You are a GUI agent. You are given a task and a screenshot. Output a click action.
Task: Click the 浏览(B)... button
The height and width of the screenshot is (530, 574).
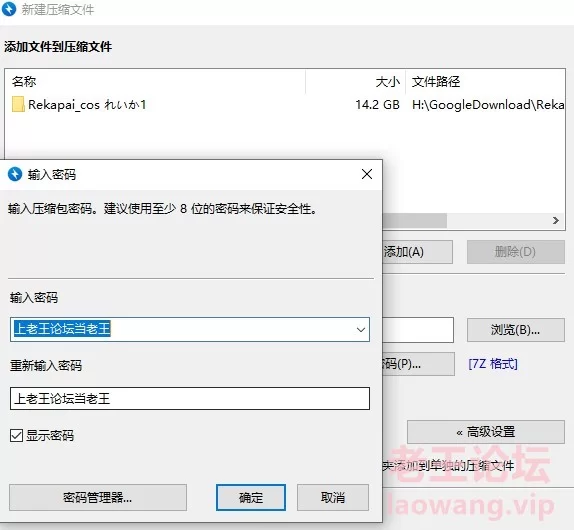tap(515, 330)
